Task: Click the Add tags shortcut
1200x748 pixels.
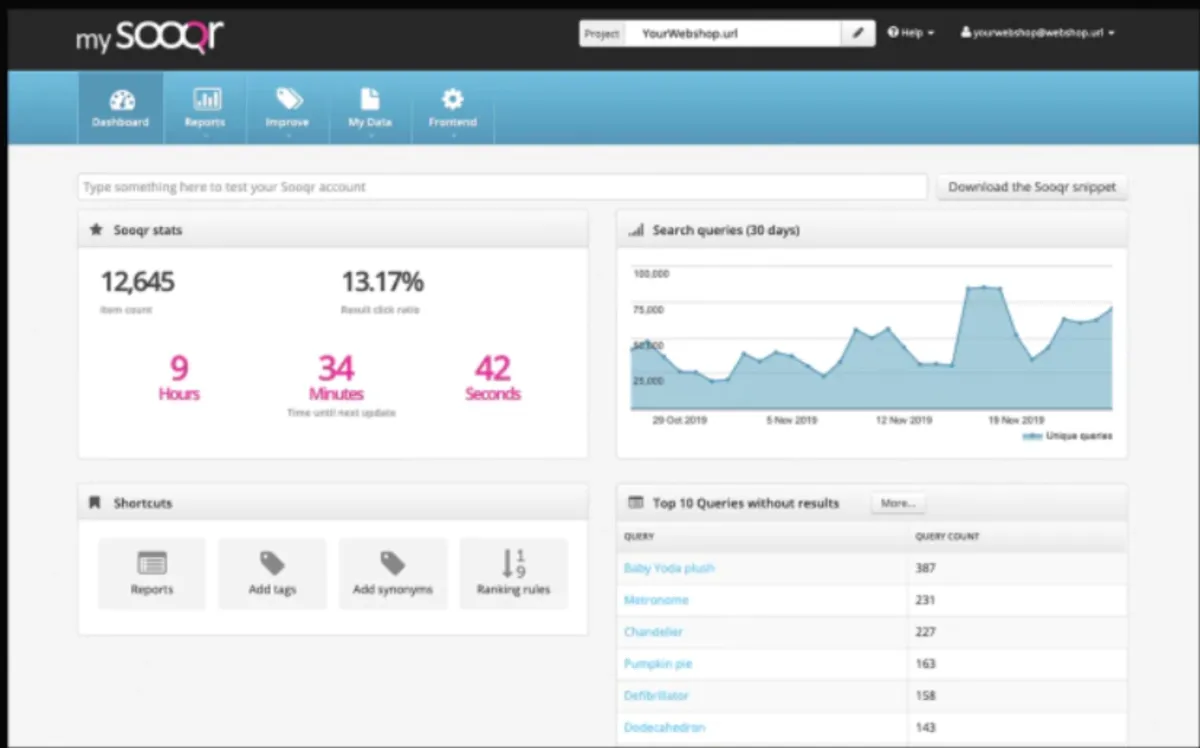Action: pos(272,573)
